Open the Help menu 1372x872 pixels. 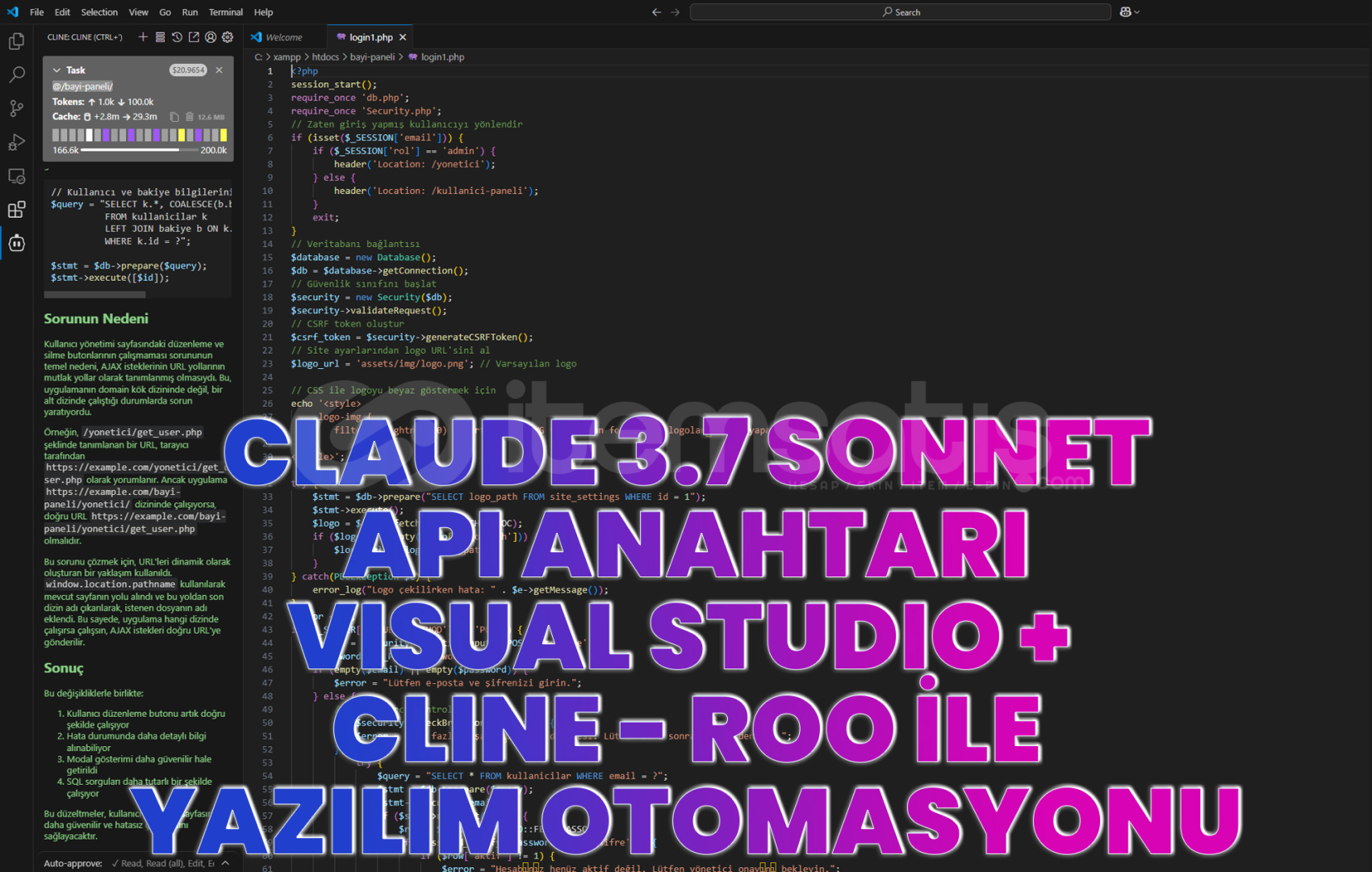263,12
